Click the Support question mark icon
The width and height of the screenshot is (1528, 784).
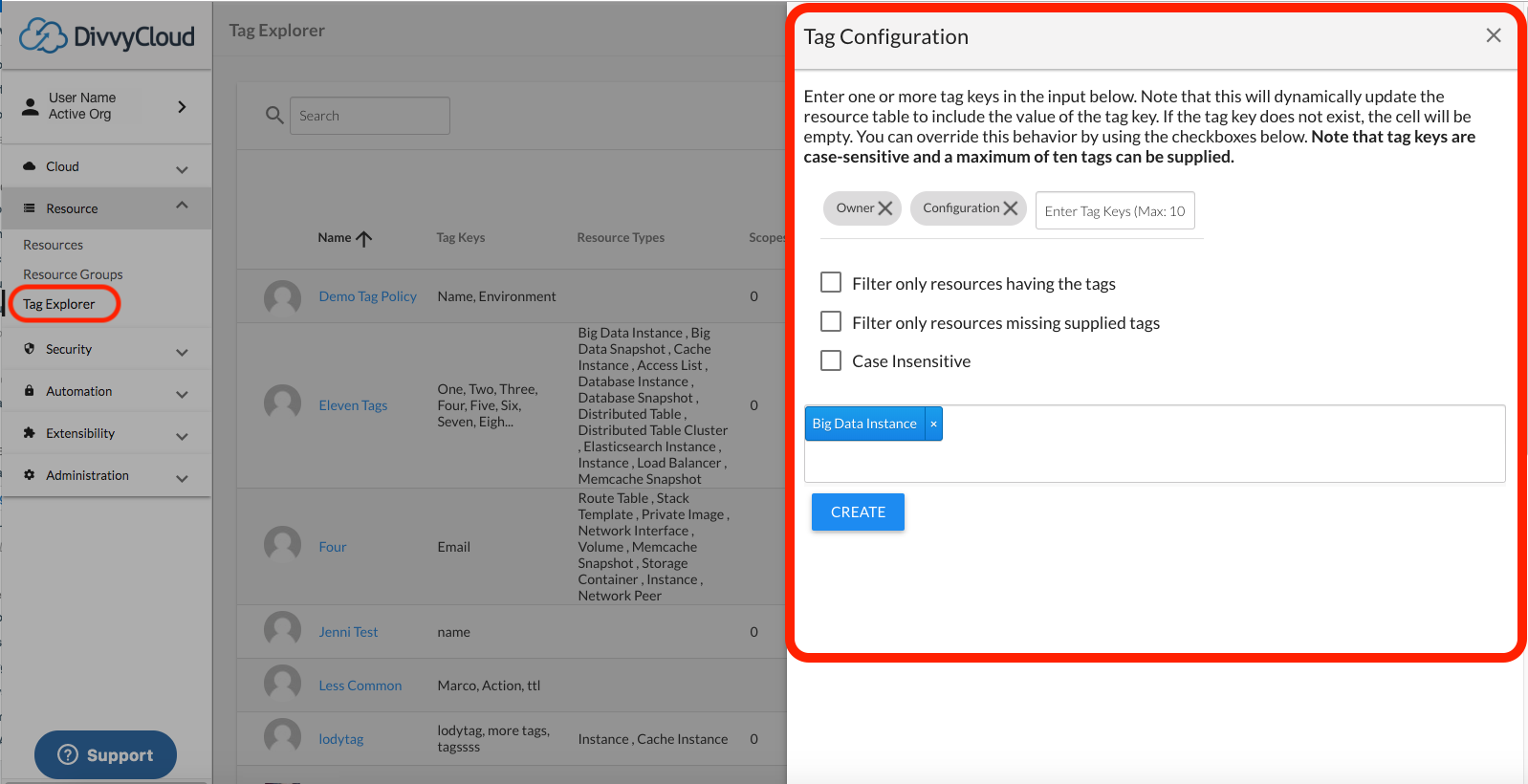click(68, 754)
